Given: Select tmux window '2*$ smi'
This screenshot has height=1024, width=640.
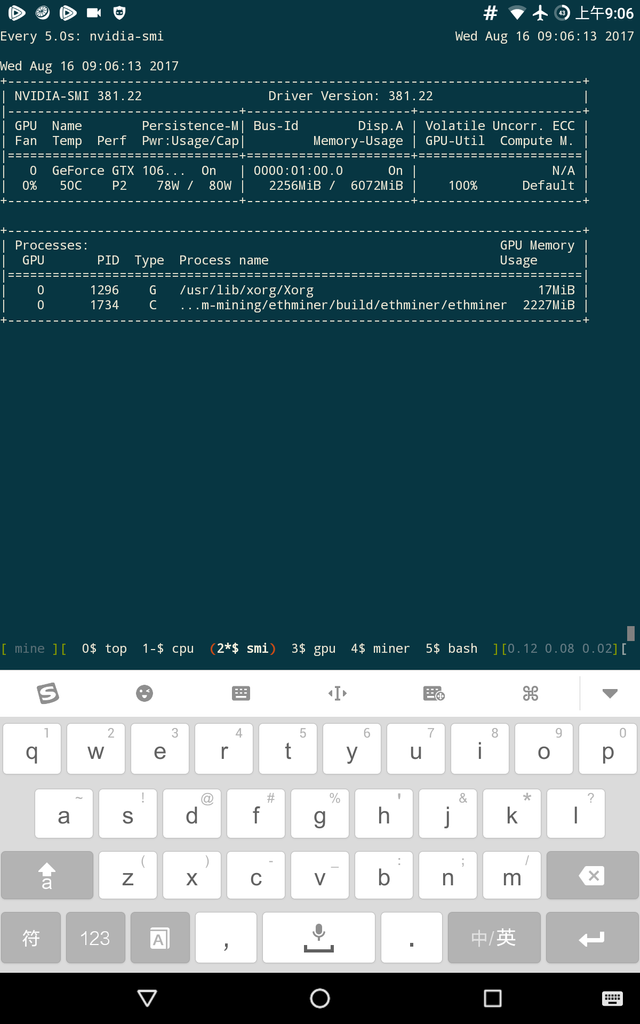Looking at the screenshot, I should 243,648.
